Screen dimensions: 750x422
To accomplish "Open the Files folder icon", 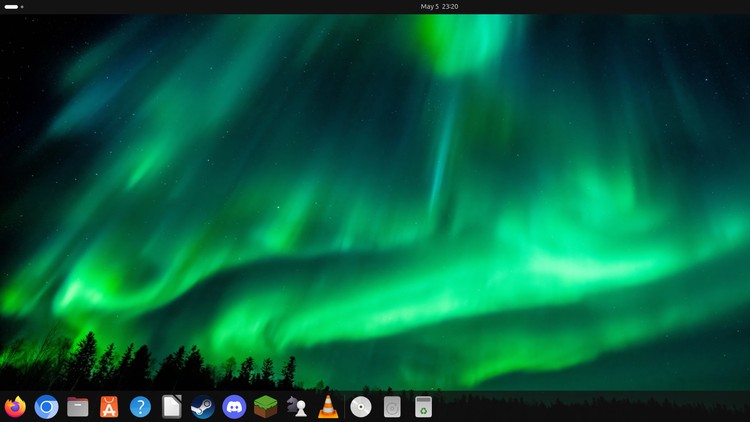I will [x=78, y=407].
